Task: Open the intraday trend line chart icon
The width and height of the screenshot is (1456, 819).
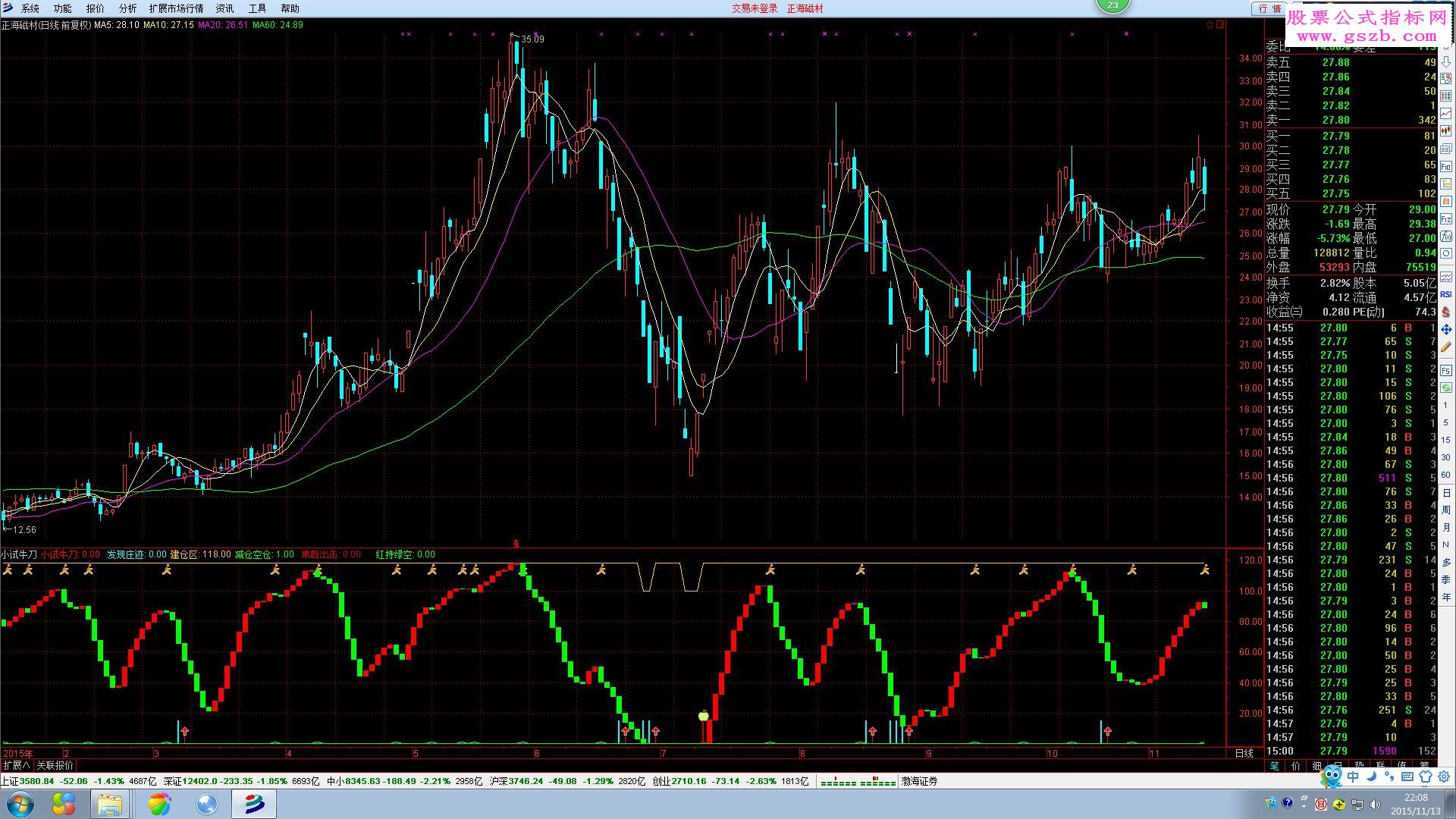Action: pos(1446,113)
